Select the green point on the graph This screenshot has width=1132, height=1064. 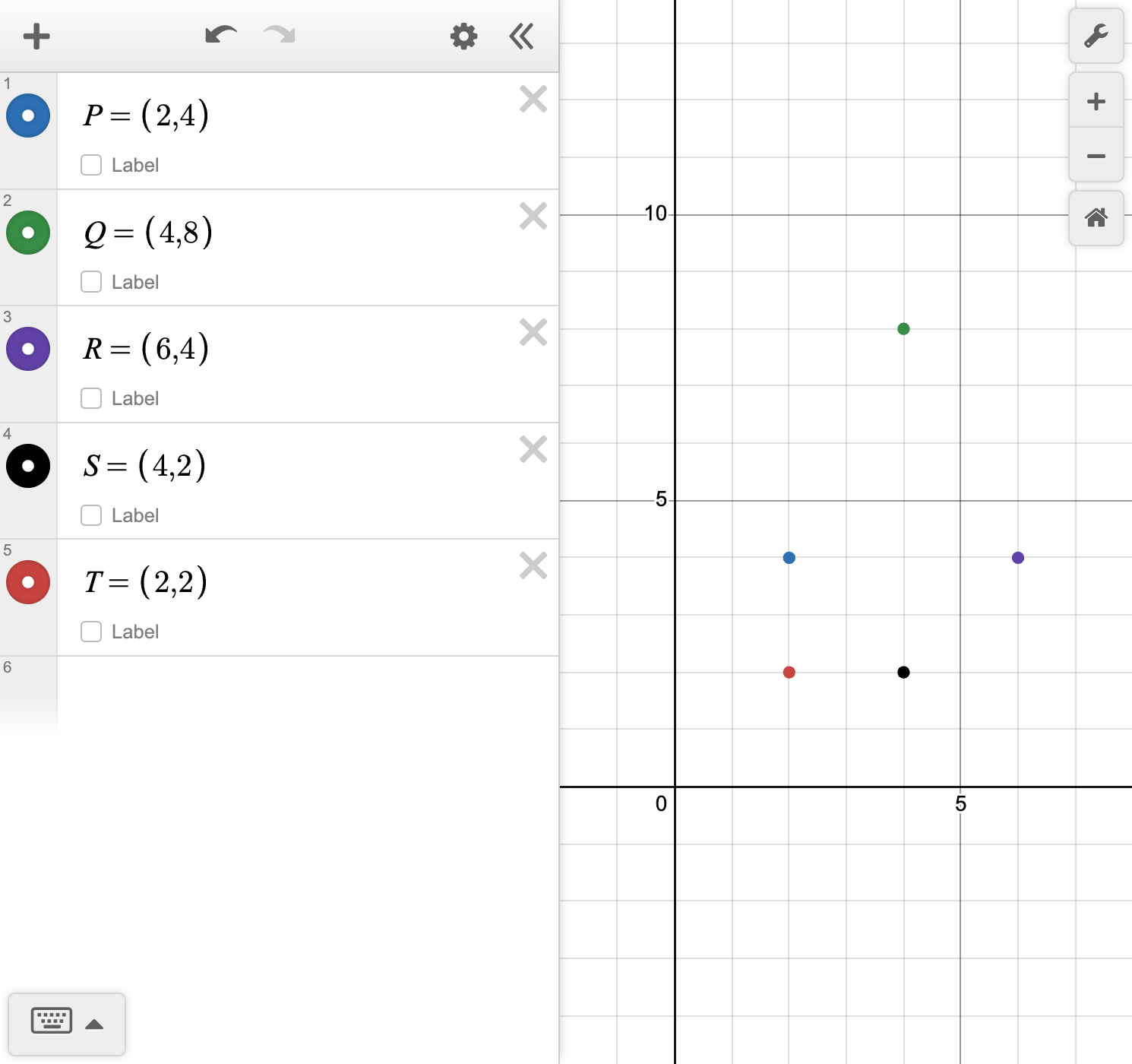click(903, 329)
